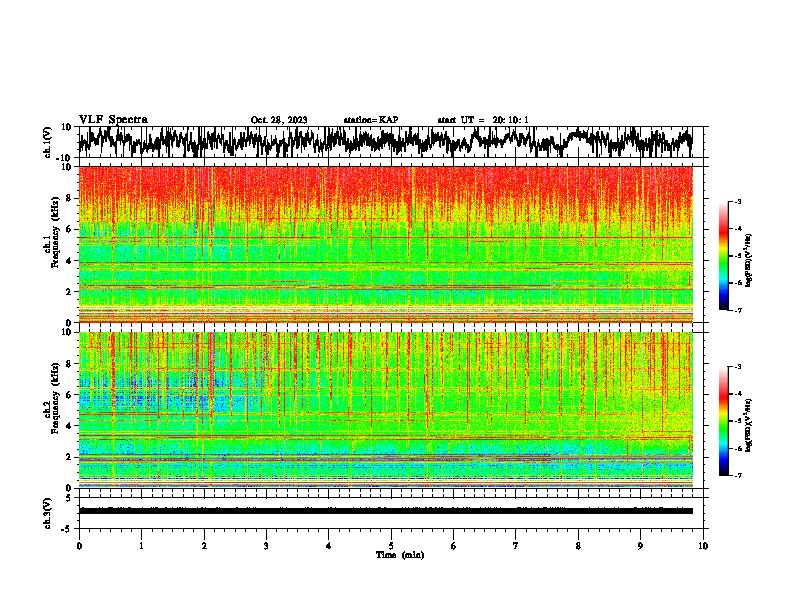Image resolution: width=792 pixels, height=612 pixels.
Task: Click the "Time (min)" axis title
Action: (400, 555)
